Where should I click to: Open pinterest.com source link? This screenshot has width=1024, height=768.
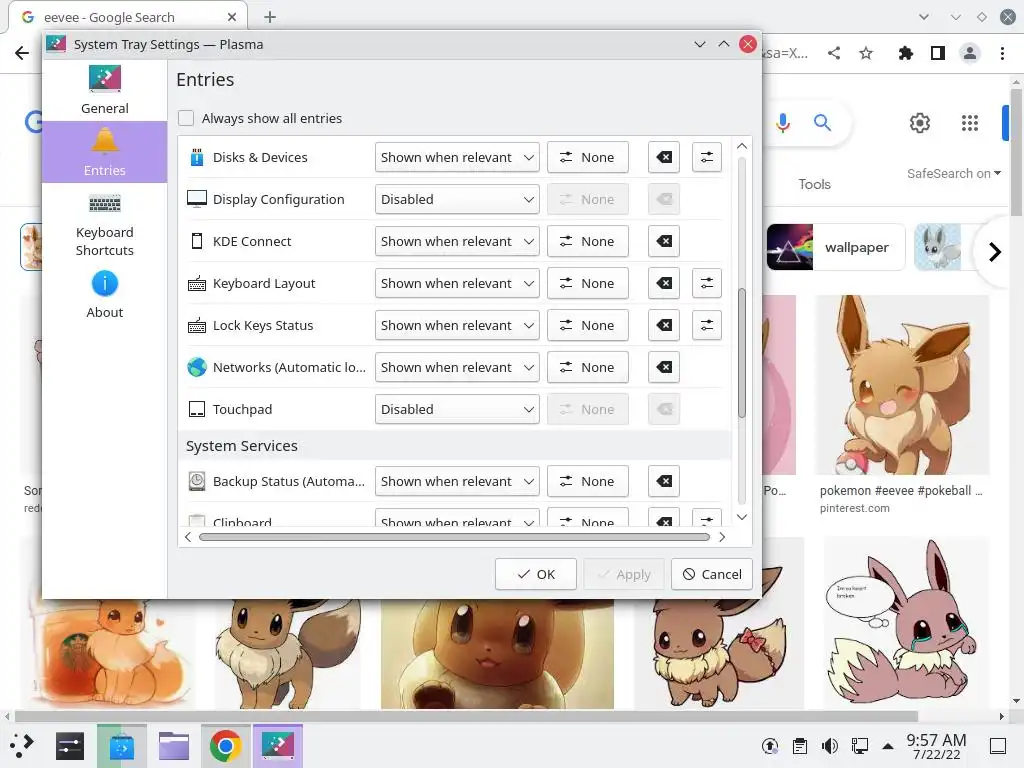click(x=854, y=508)
